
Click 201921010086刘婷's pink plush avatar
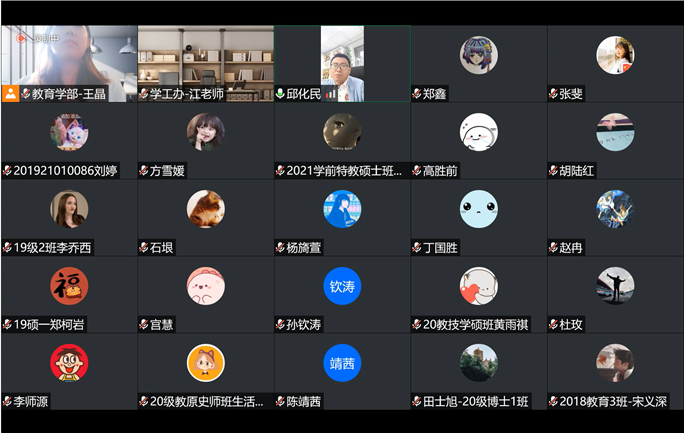69,132
